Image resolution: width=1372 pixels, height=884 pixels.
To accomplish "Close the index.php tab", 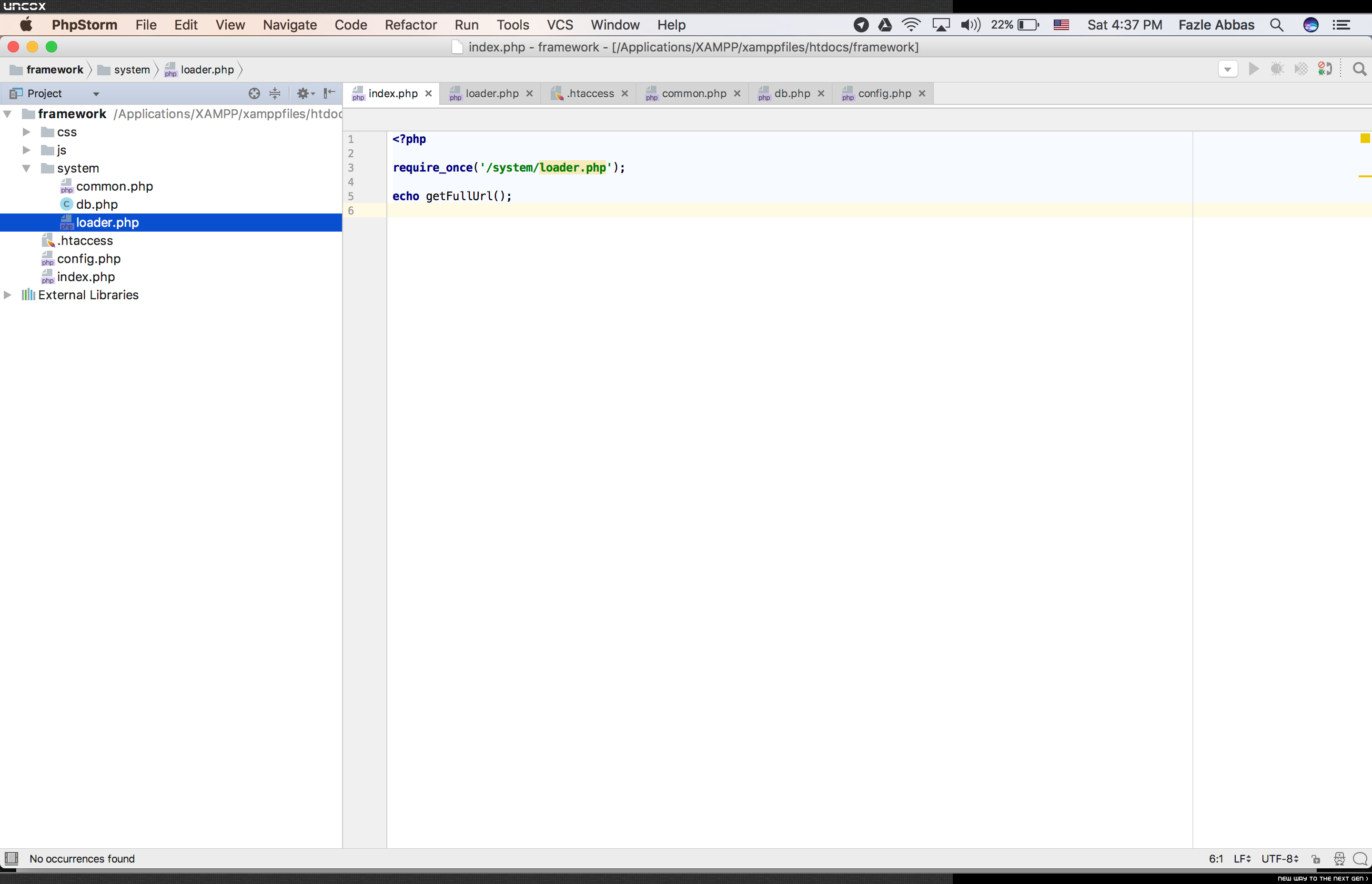I will (x=428, y=93).
